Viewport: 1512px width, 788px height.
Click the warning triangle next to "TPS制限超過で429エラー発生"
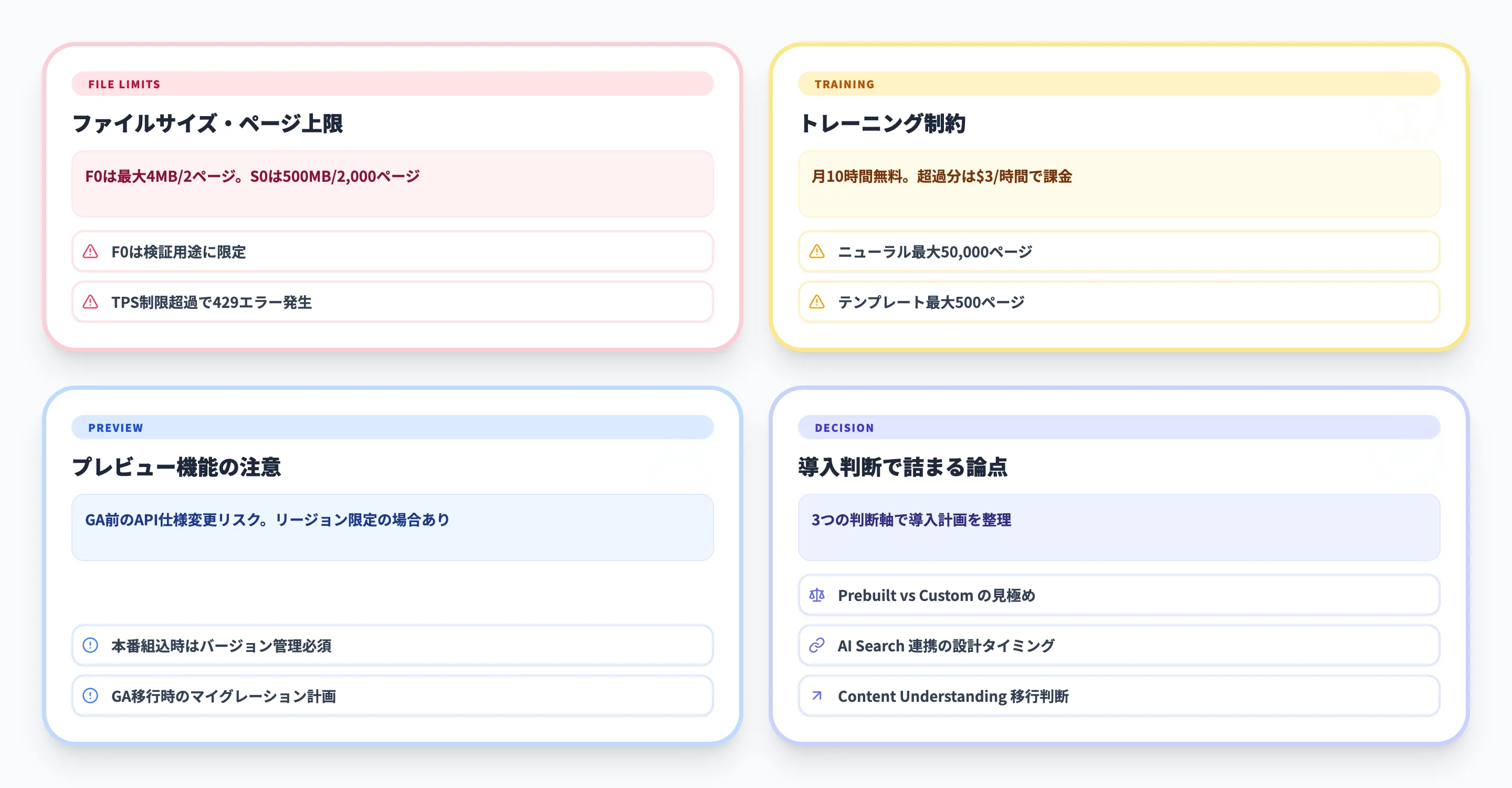[91, 303]
